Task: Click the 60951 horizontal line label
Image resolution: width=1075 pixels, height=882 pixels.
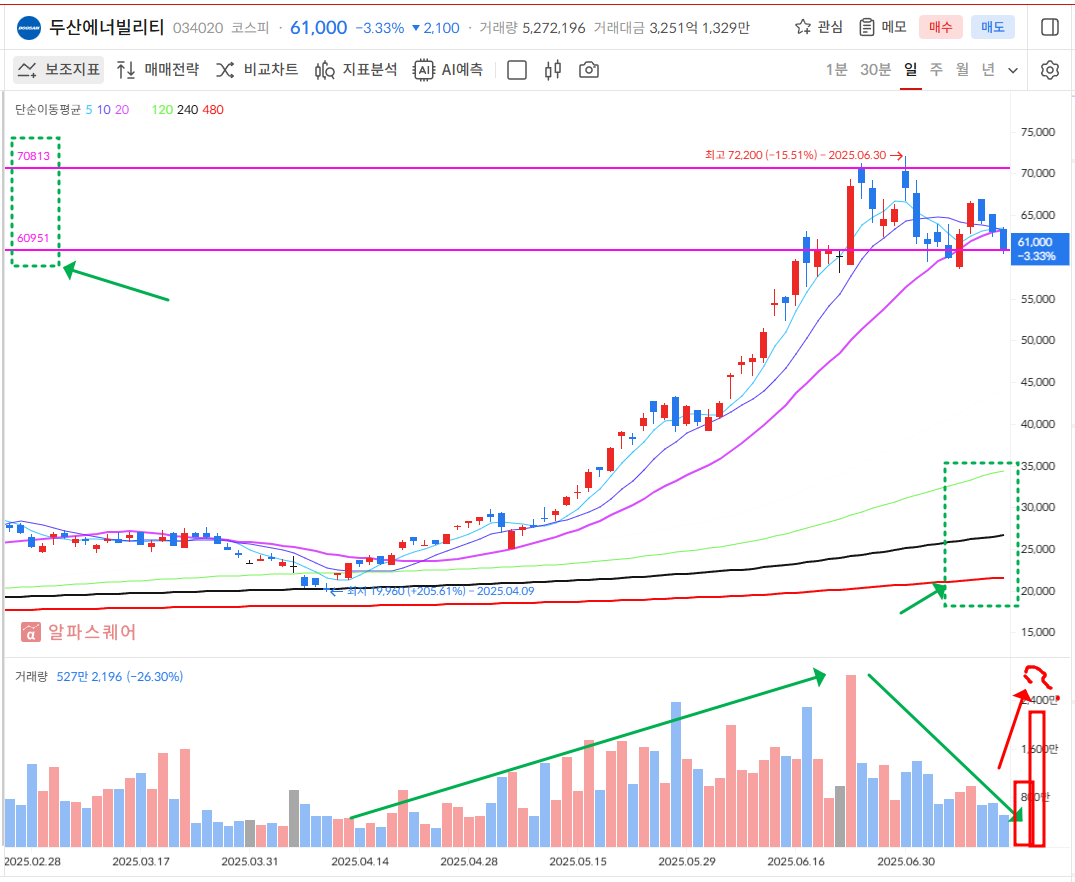Action: click(34, 238)
